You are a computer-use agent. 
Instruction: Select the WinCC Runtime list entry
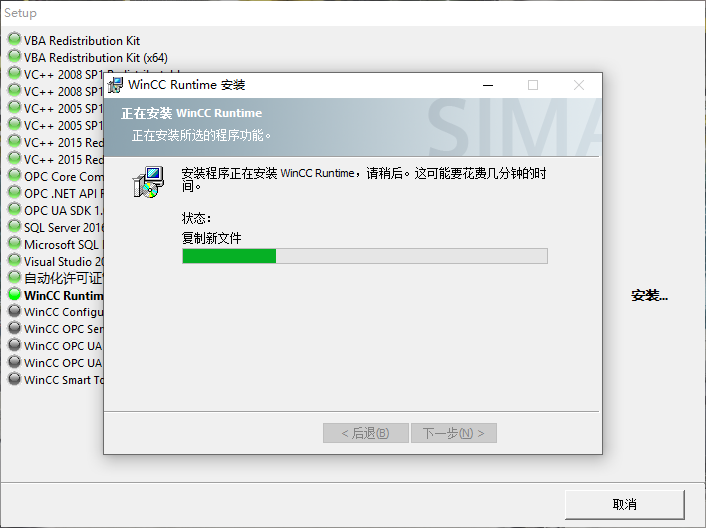(x=63, y=296)
